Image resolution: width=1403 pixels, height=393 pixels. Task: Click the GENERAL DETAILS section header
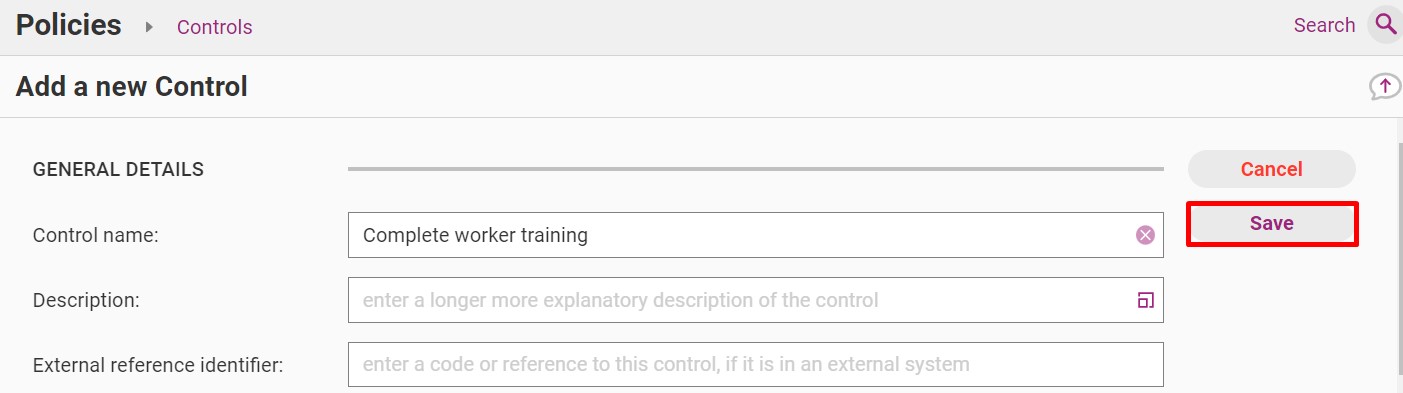click(118, 170)
